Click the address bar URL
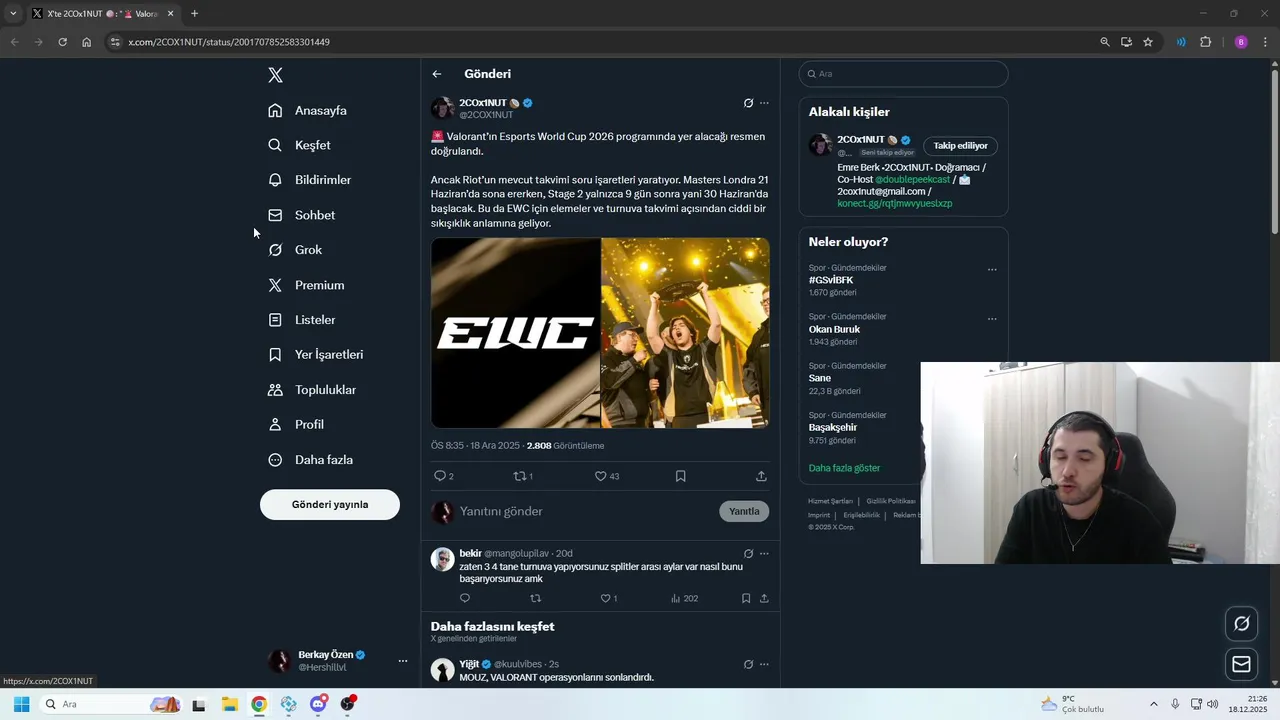The height and width of the screenshot is (720, 1280). [229, 42]
